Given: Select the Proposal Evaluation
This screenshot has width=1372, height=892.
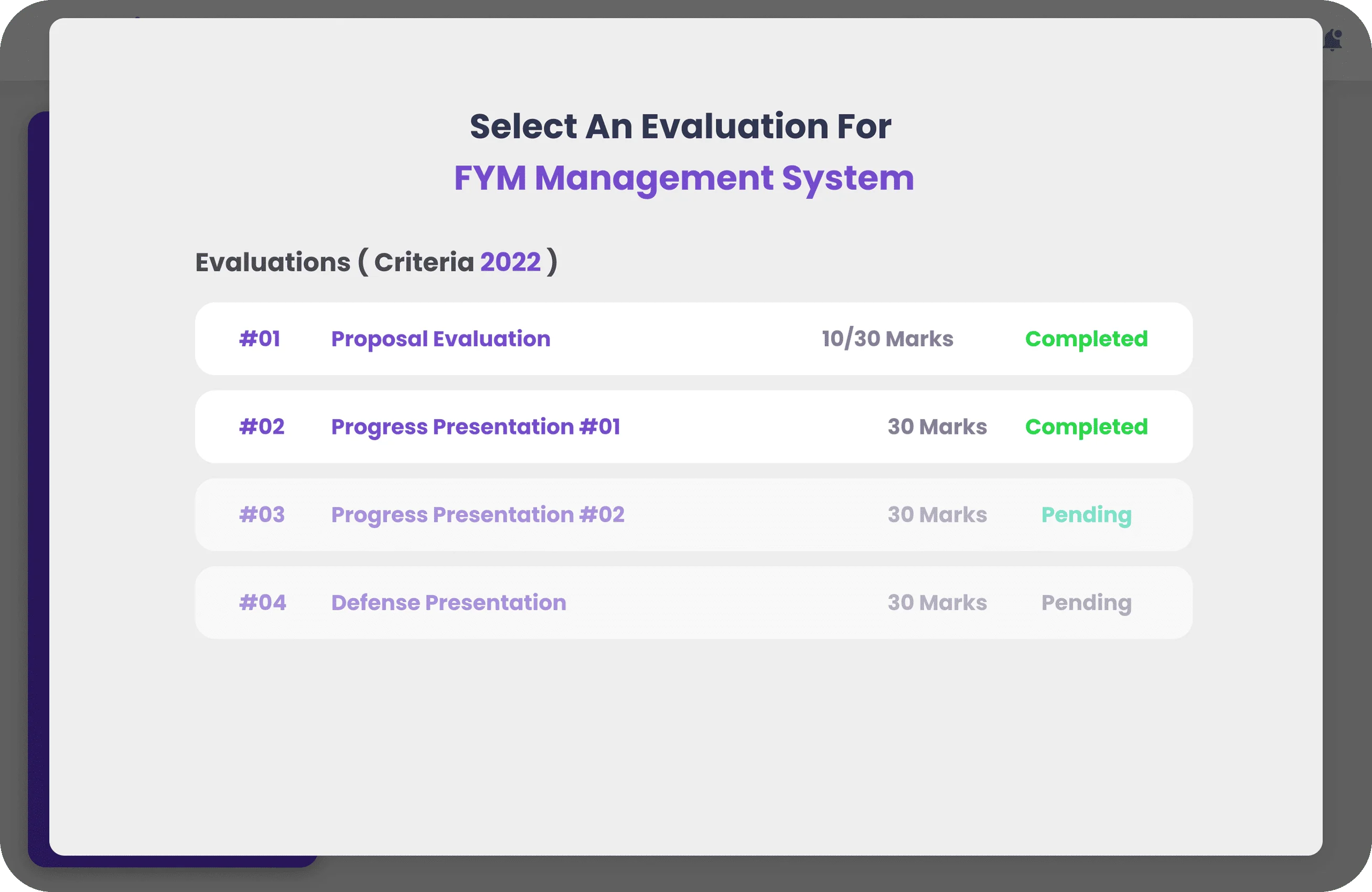Looking at the screenshot, I should [x=441, y=339].
